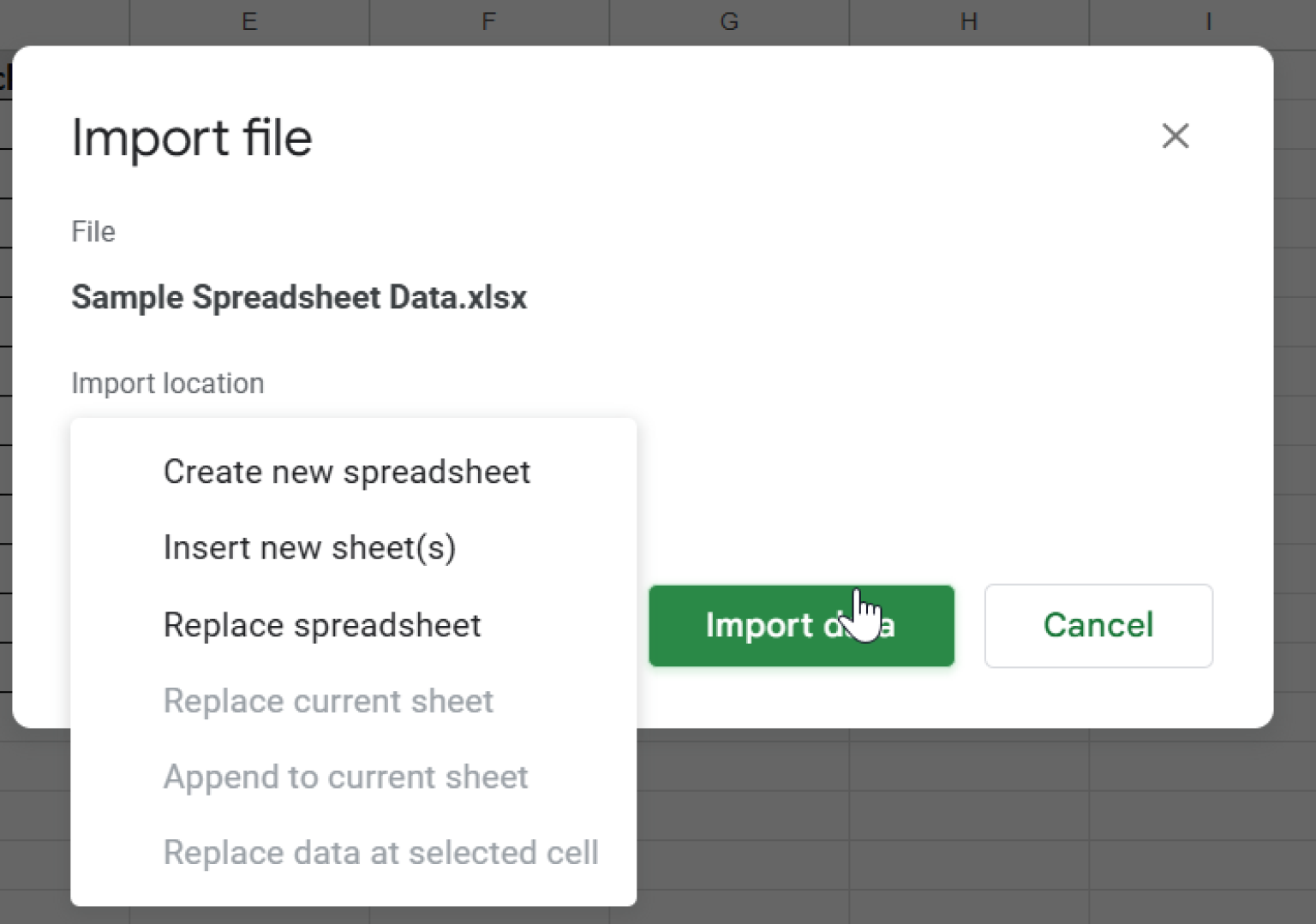This screenshot has width=1316, height=924.
Task: Choose "Insert new sheet(s)" import location
Action: click(309, 548)
